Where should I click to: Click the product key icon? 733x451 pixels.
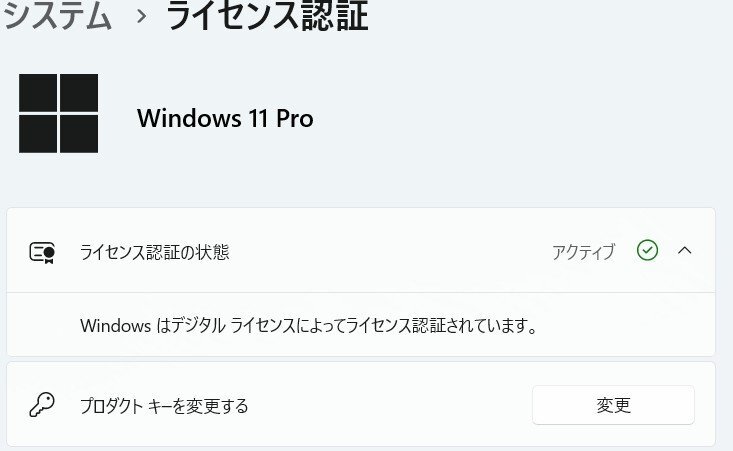click(42, 405)
